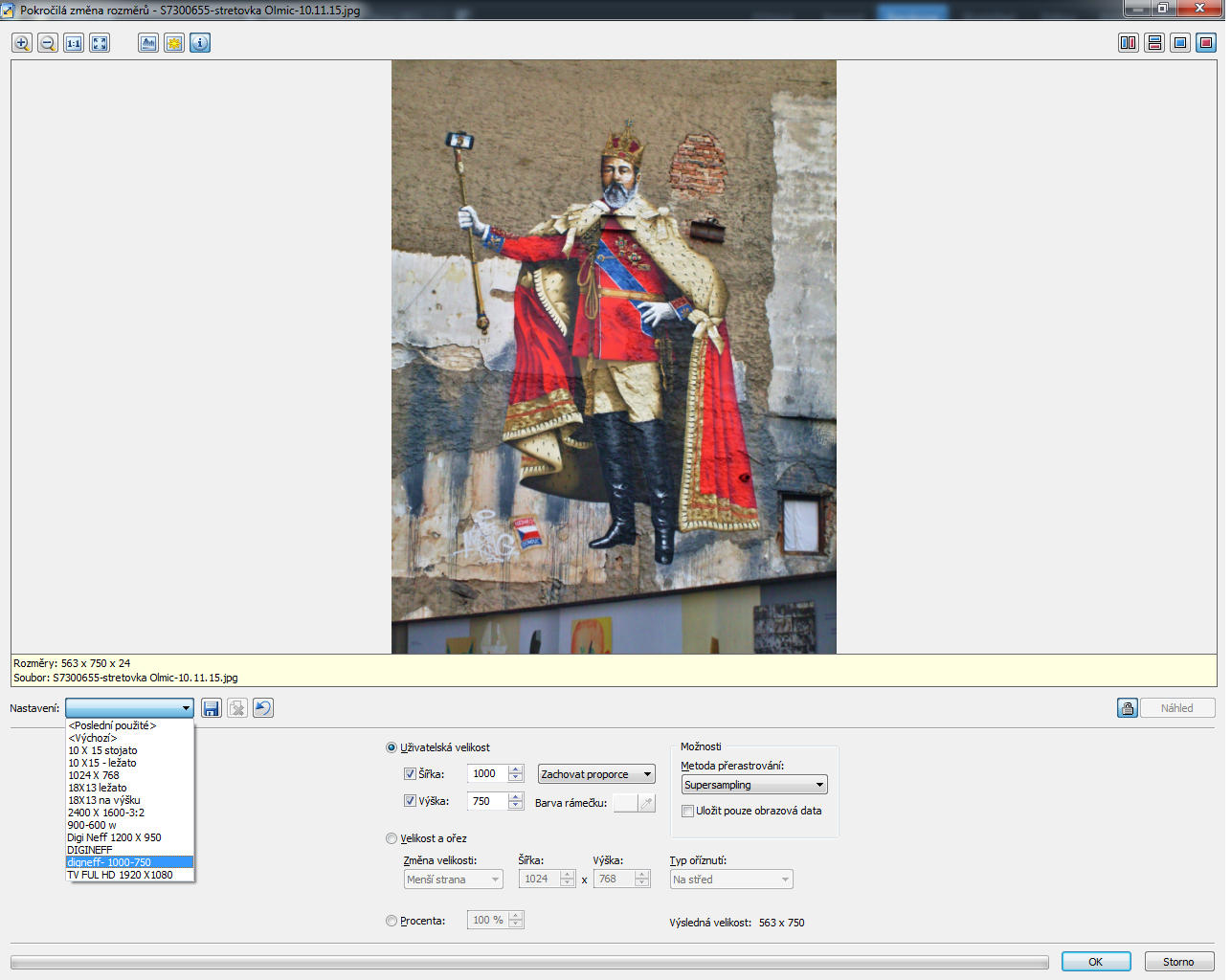Open the 'Zachovat proporce' dropdown

tap(596, 774)
